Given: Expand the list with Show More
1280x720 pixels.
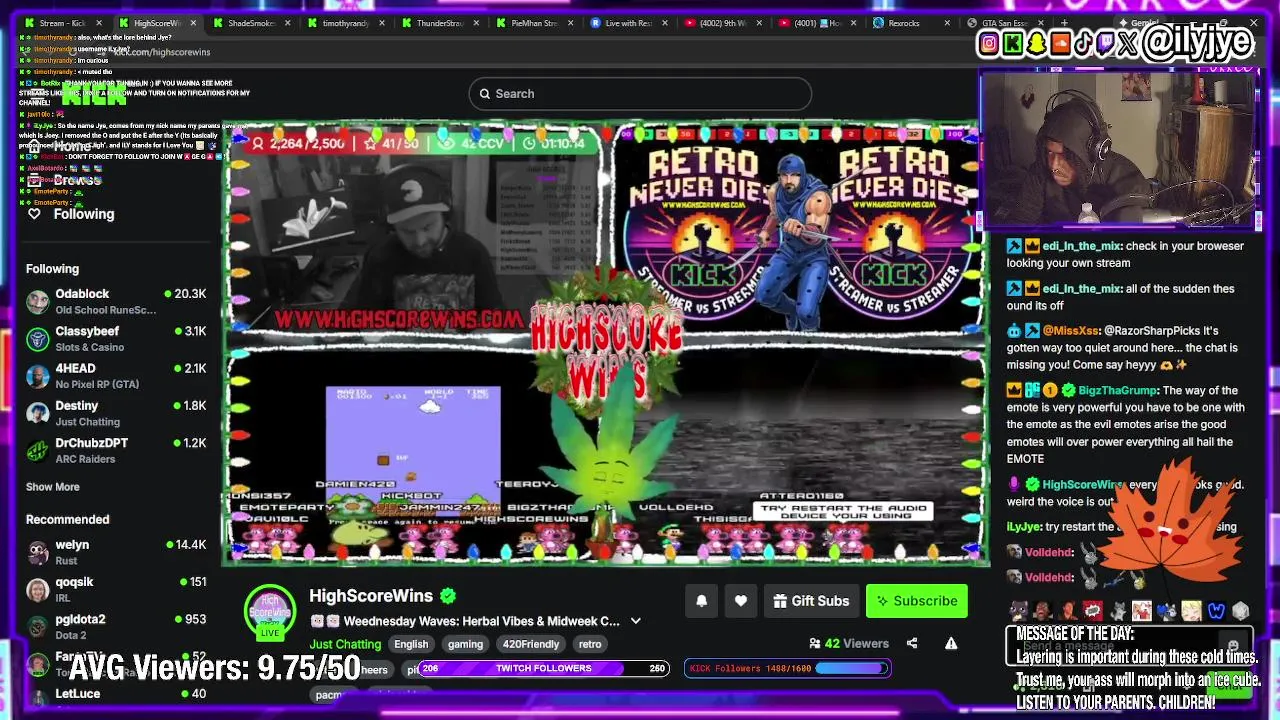Looking at the screenshot, I should pos(53,487).
